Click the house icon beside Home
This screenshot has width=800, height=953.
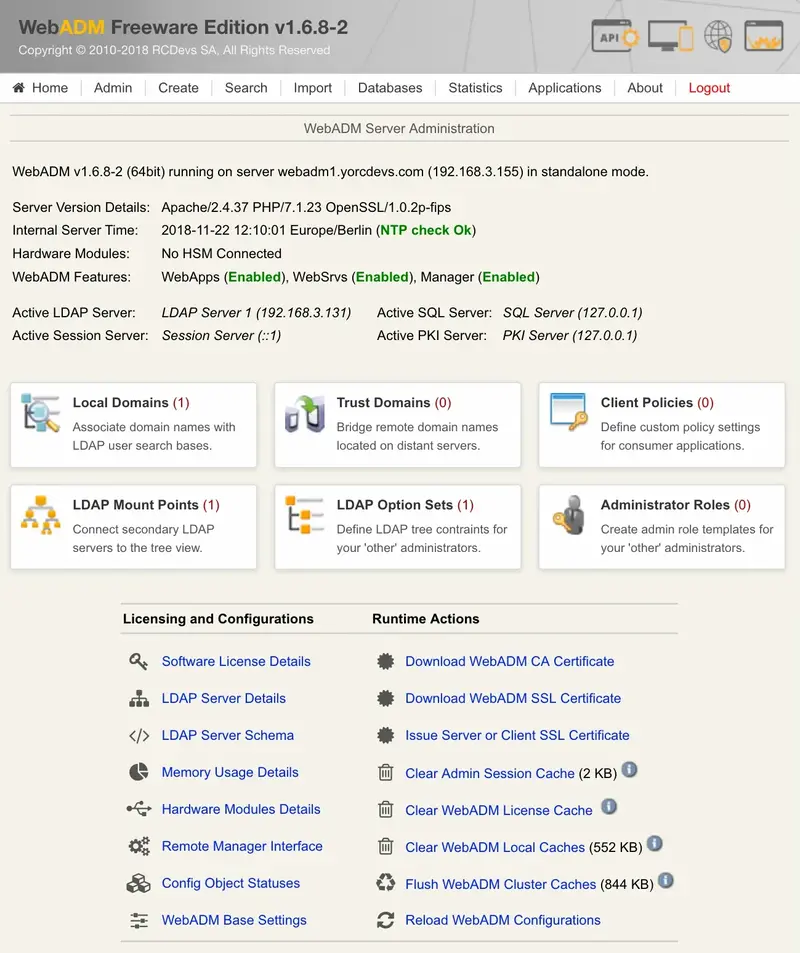tap(19, 88)
